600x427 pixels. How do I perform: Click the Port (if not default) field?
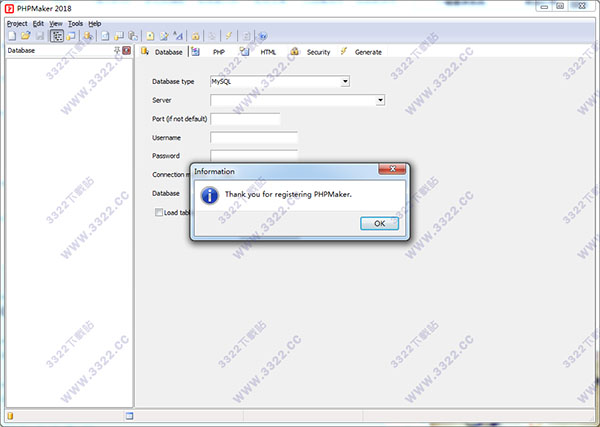point(245,119)
